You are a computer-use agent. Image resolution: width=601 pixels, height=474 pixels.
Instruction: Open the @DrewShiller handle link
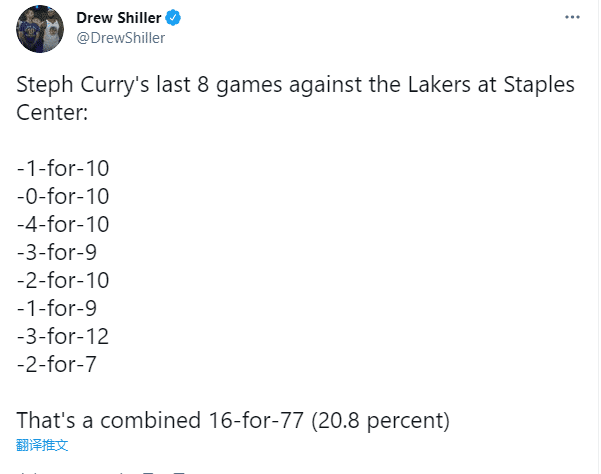[x=121, y=38]
